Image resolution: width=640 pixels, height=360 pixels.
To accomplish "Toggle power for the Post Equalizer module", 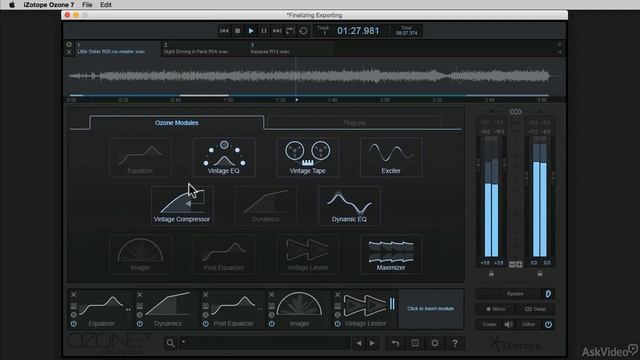I will (x=206, y=324).
